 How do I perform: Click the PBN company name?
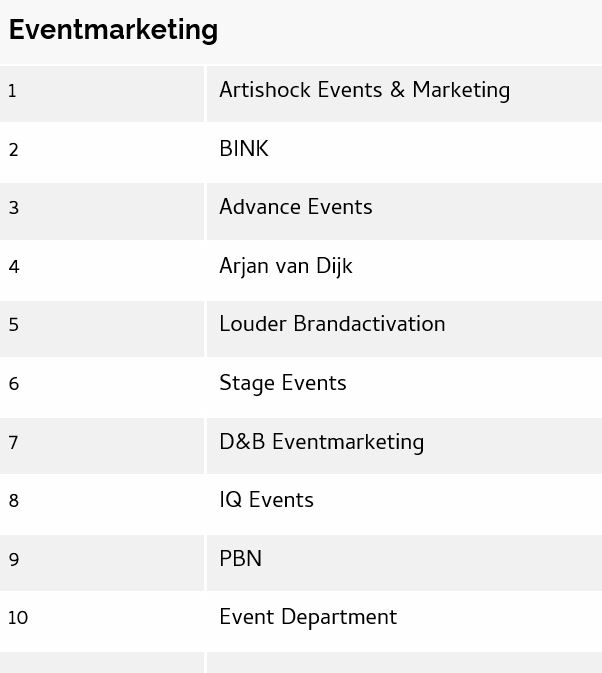click(240, 559)
